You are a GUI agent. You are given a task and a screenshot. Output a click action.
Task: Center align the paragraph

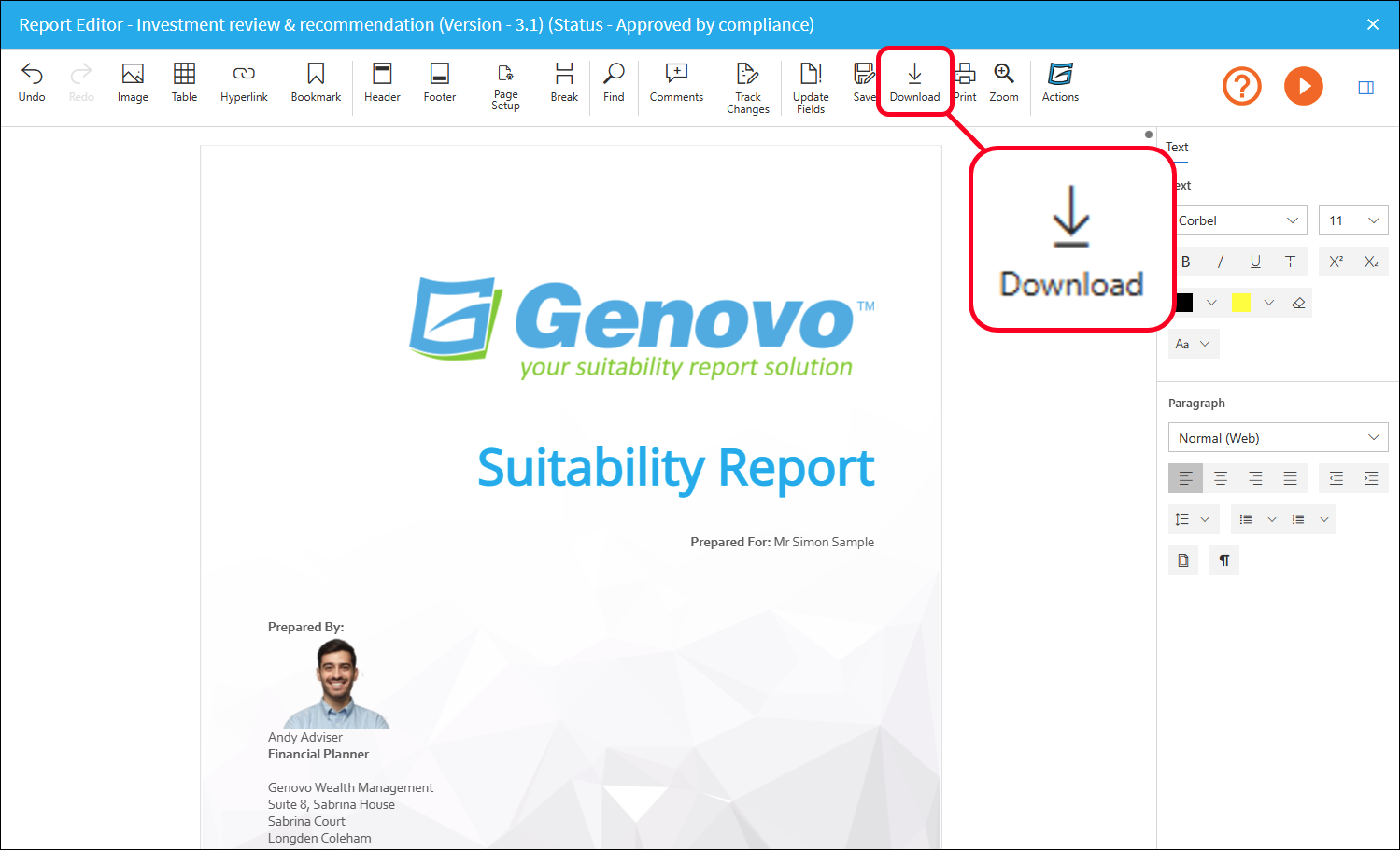pyautogui.click(x=1220, y=478)
